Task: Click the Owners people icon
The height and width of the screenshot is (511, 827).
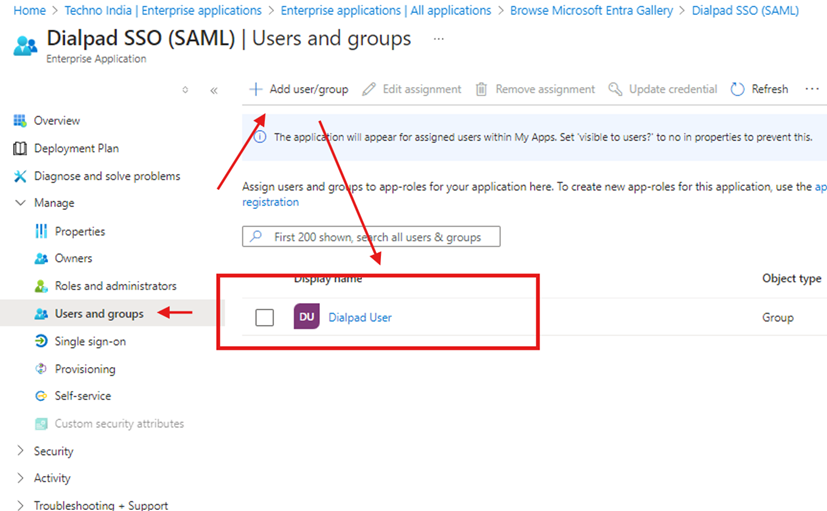Action: click(x=41, y=258)
